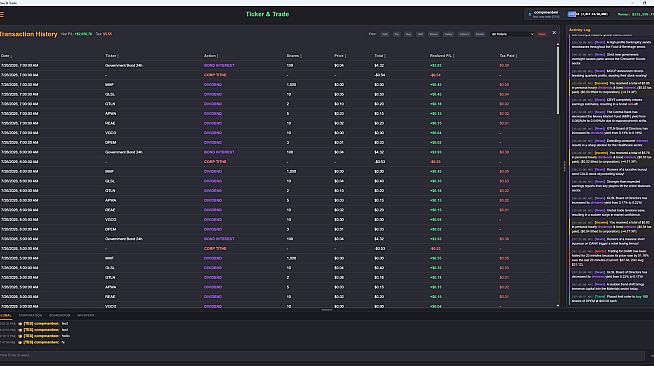Switch to the WHISPERS chat tab

[x=86, y=316]
